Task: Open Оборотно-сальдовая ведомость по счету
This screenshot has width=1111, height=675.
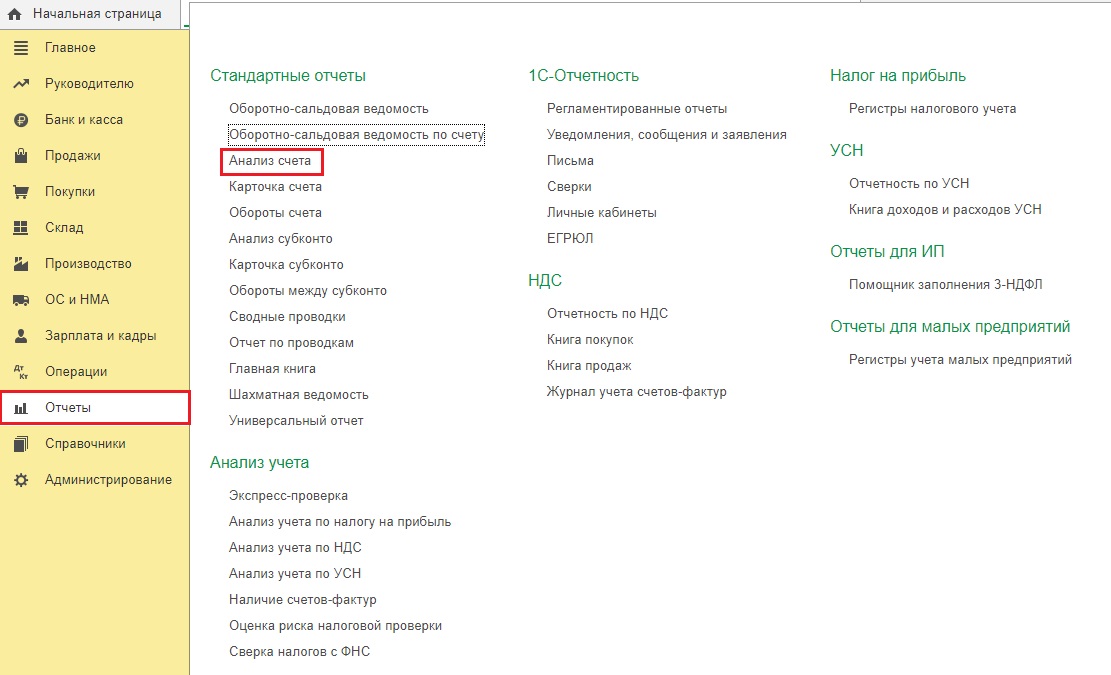Action: tap(356, 135)
